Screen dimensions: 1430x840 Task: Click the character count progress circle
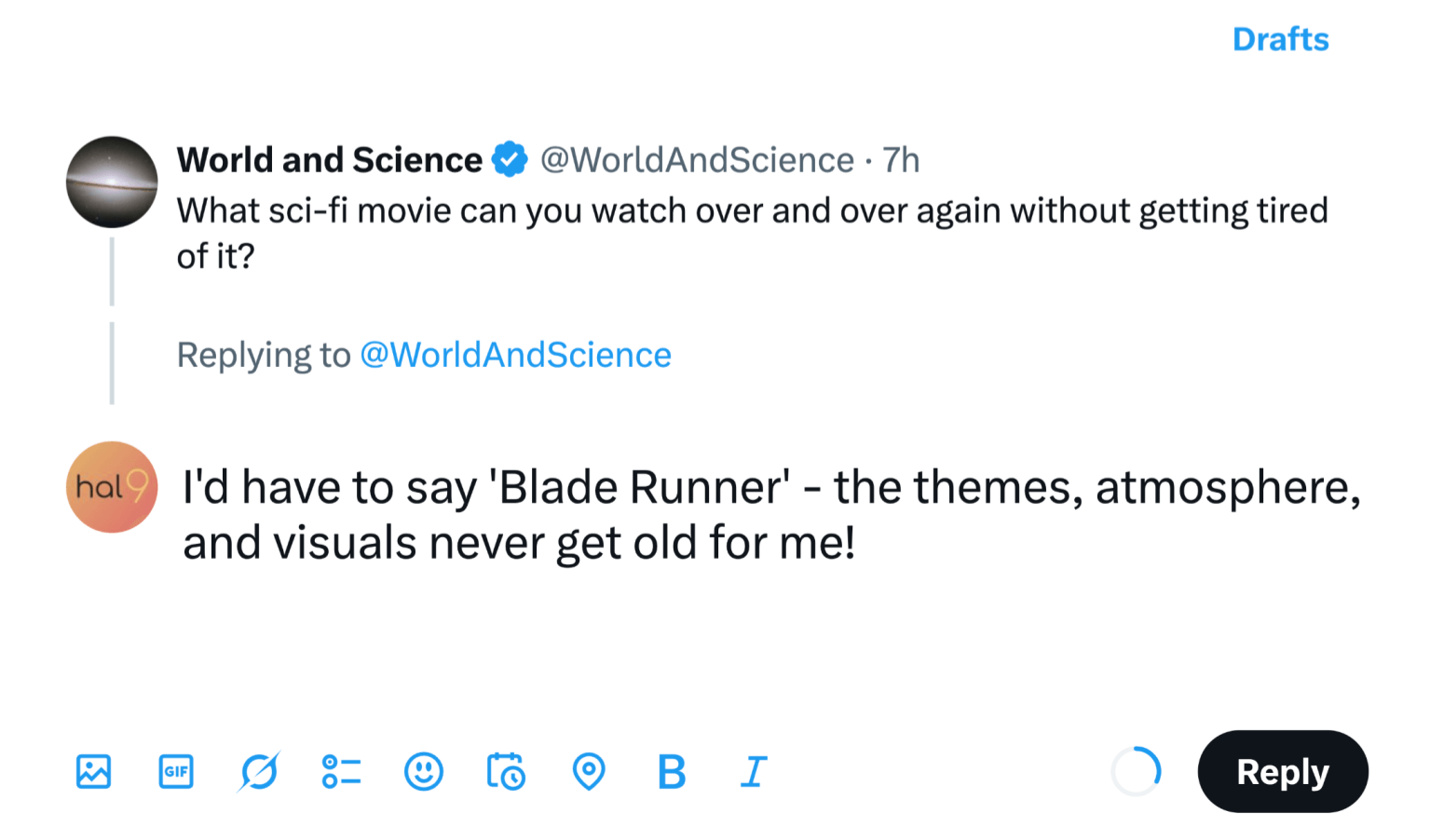pyautogui.click(x=1137, y=771)
